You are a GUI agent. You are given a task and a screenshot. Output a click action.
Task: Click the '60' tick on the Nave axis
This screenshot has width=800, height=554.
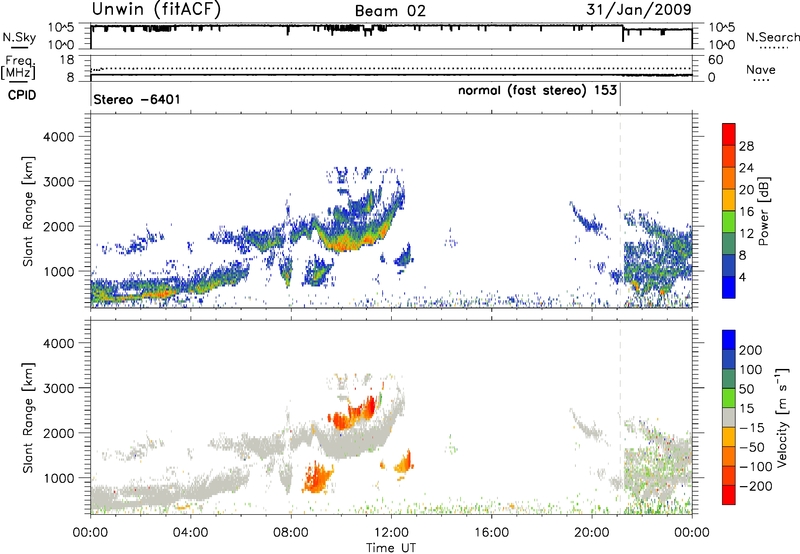[715, 60]
